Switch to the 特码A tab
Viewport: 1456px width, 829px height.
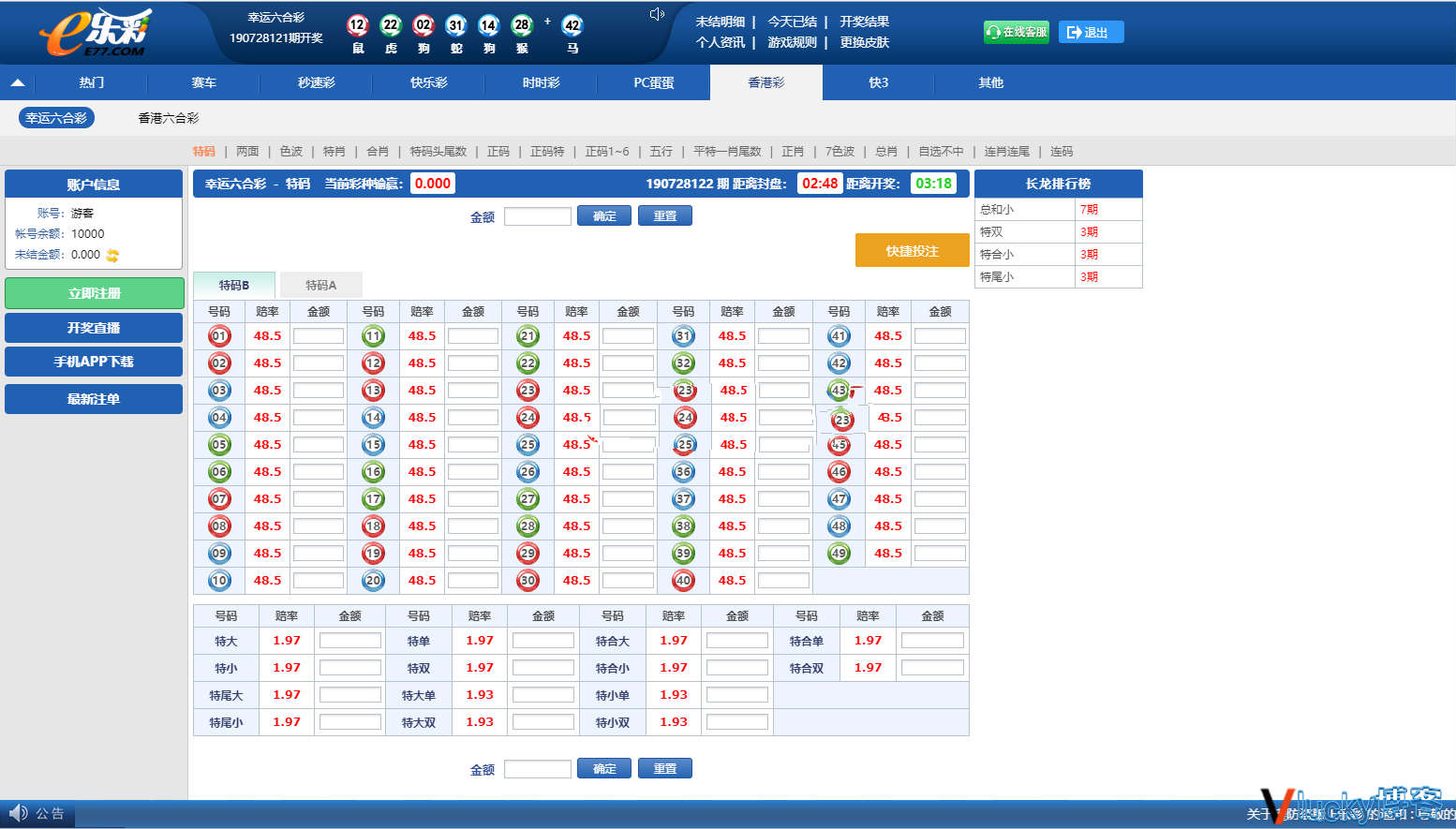(x=320, y=285)
